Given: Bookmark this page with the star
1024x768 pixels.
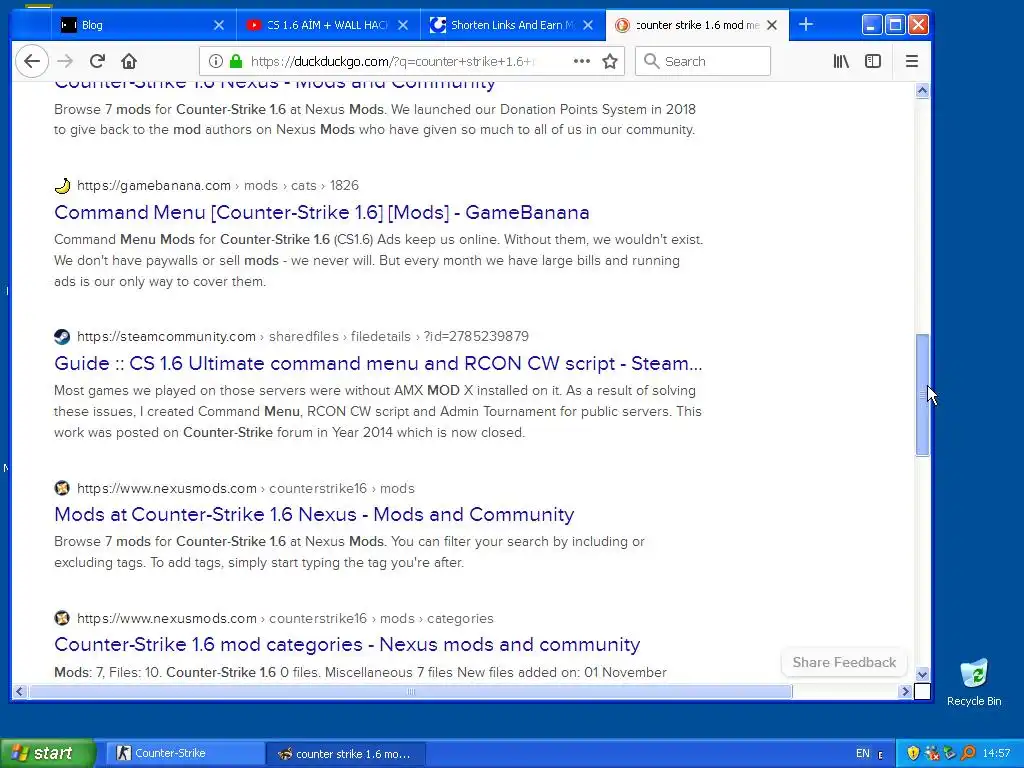Looking at the screenshot, I should pyautogui.click(x=610, y=61).
